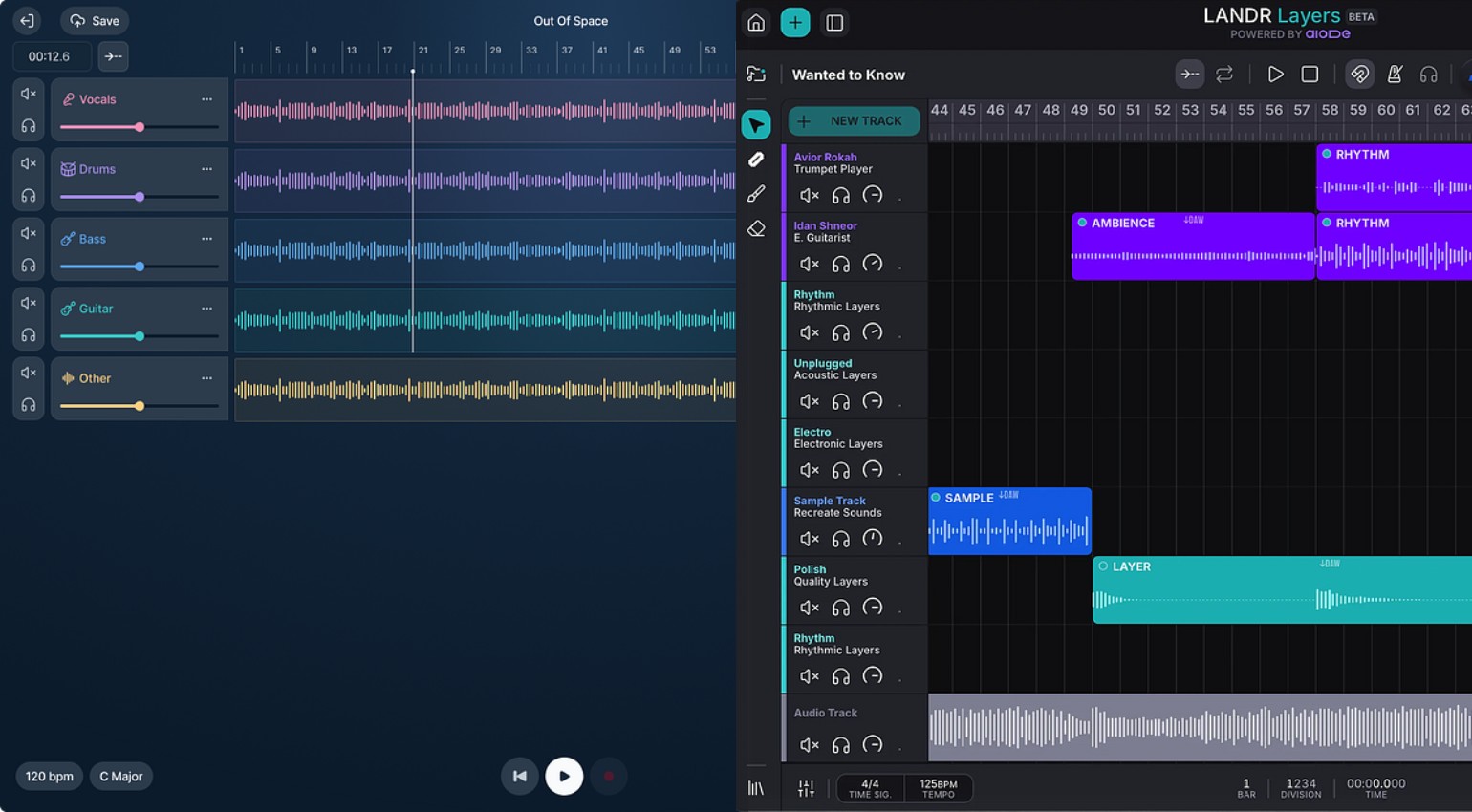
Task: Click the Save button
Action: tap(95, 21)
